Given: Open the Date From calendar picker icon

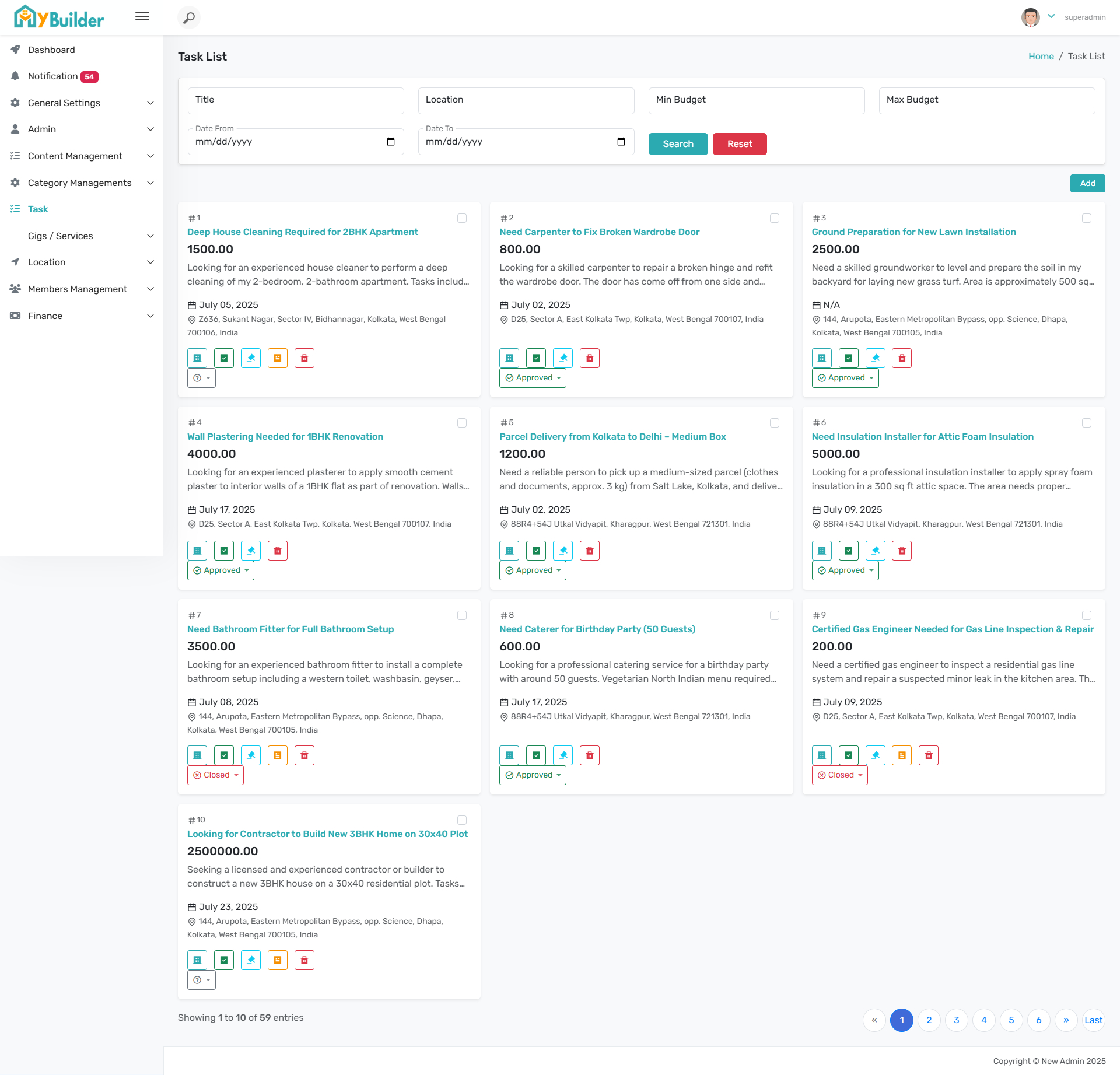Looking at the screenshot, I should [391, 142].
